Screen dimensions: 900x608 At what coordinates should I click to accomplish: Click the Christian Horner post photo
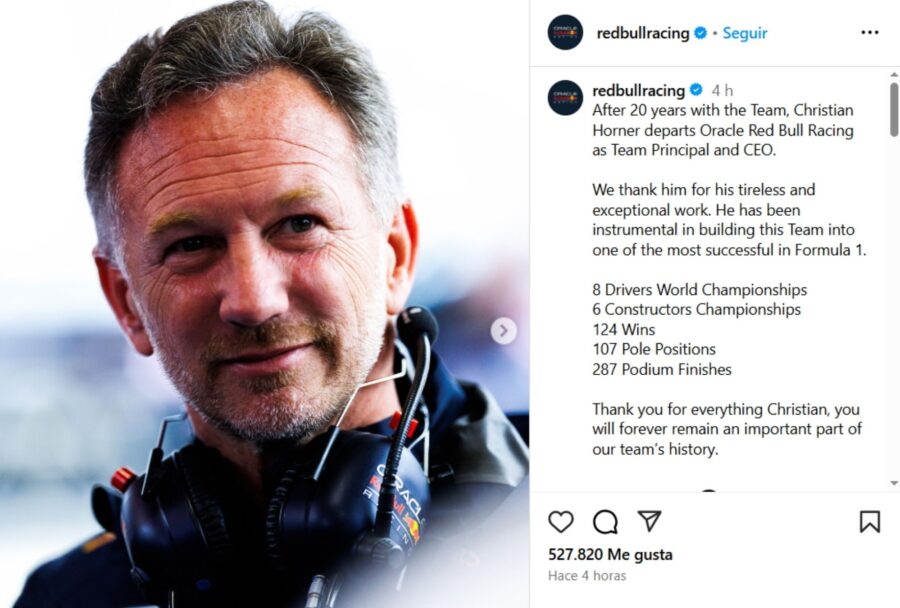click(x=265, y=304)
